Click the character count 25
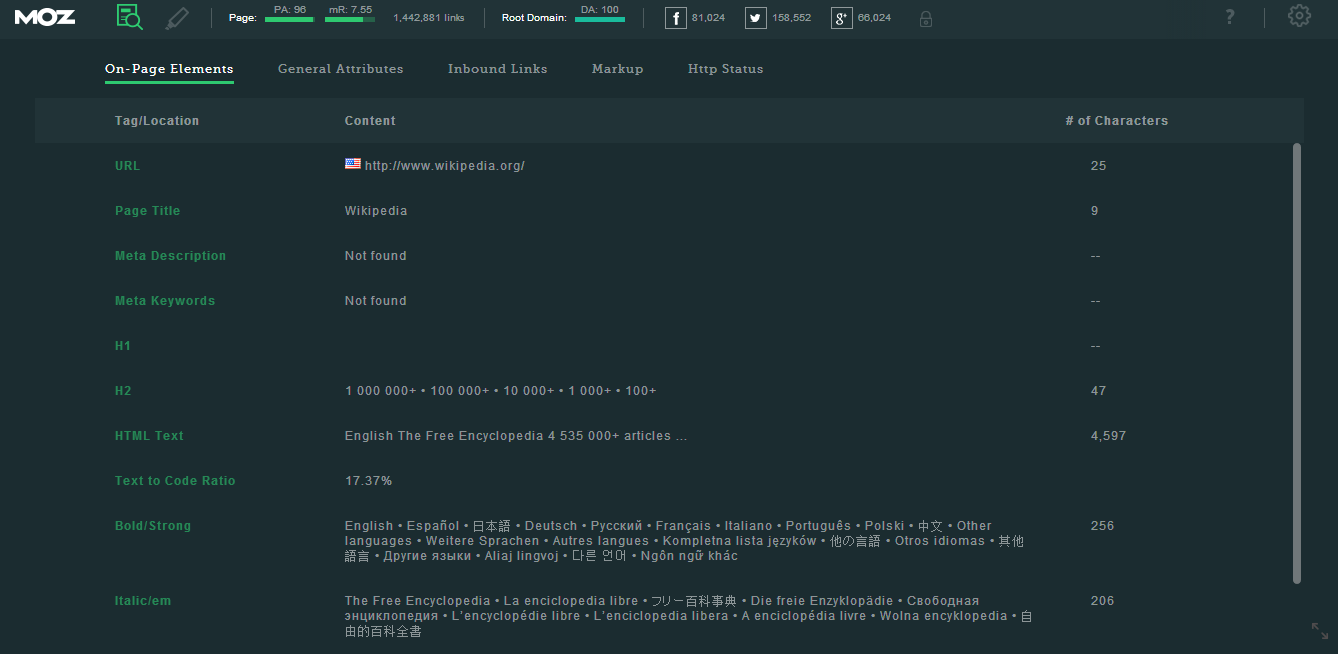 [1099, 166]
